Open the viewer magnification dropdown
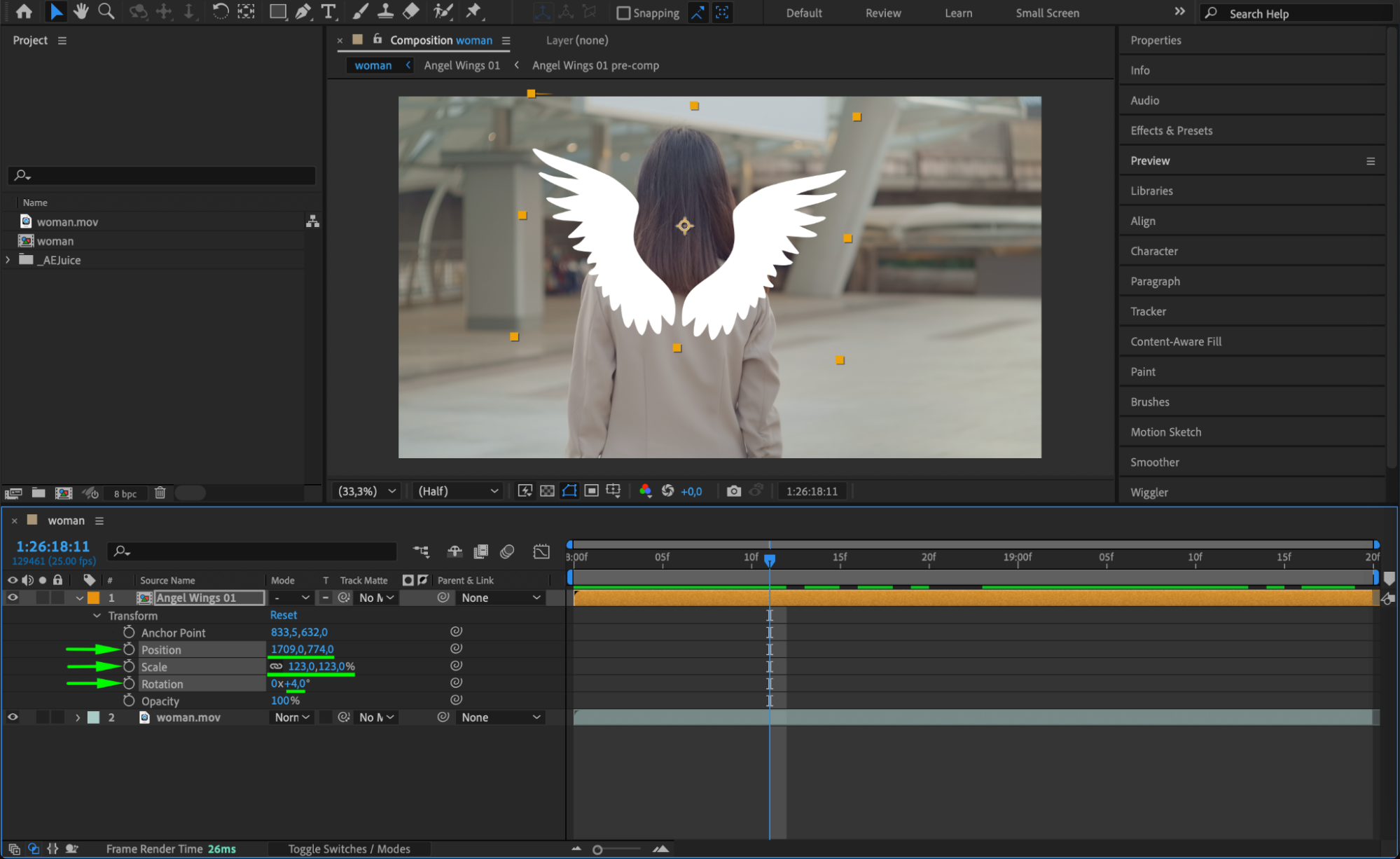The width and height of the screenshot is (1400, 859). [368, 491]
